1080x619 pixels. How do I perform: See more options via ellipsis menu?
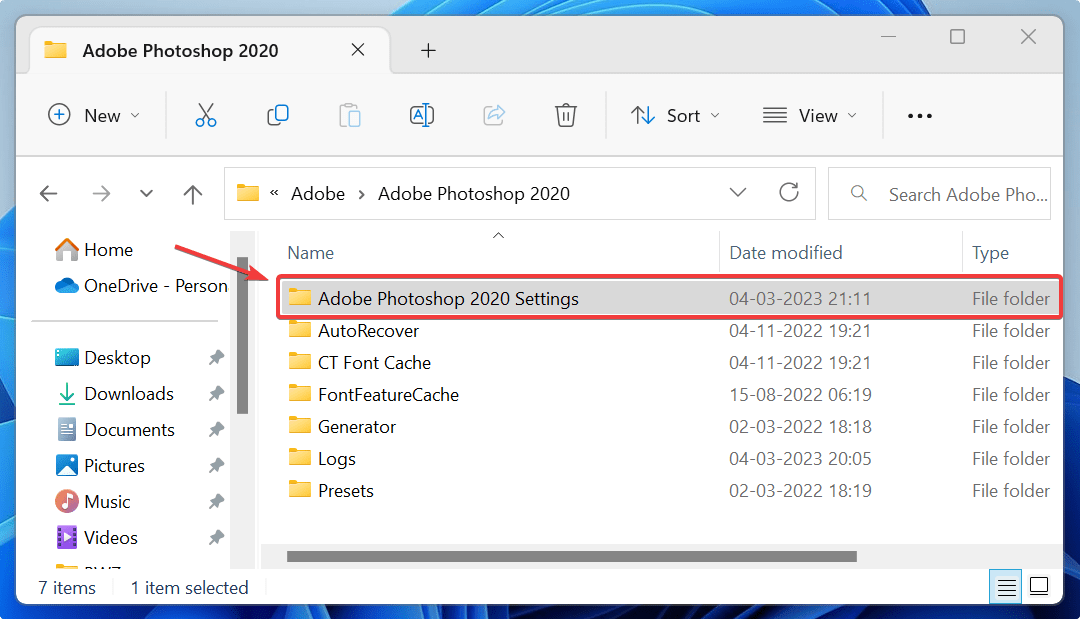919,115
